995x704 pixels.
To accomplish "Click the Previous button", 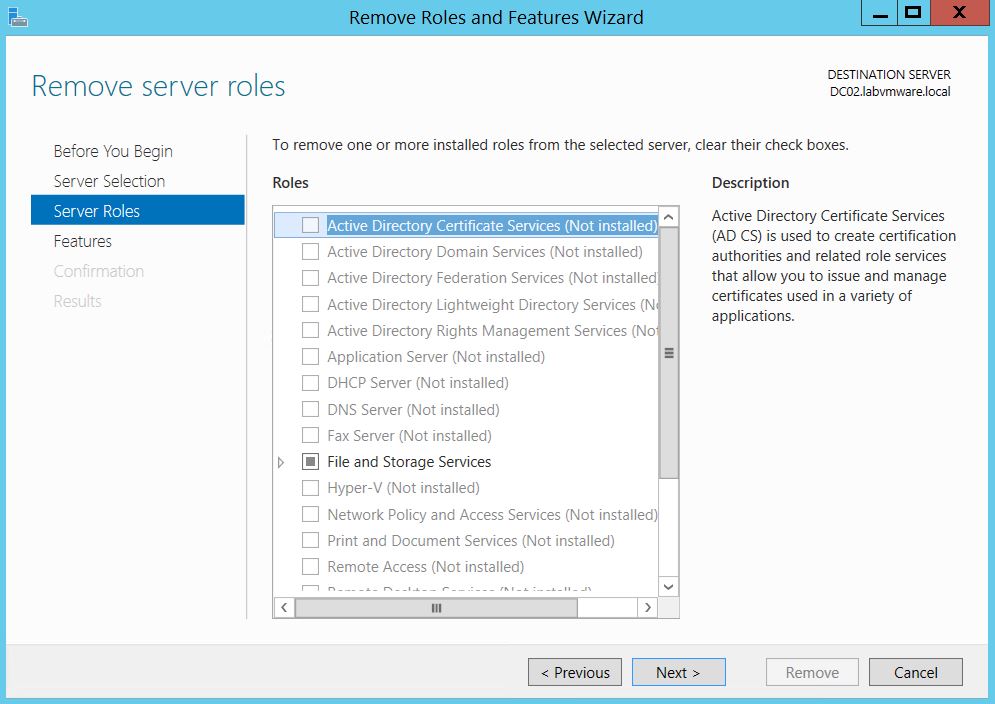I will (575, 672).
